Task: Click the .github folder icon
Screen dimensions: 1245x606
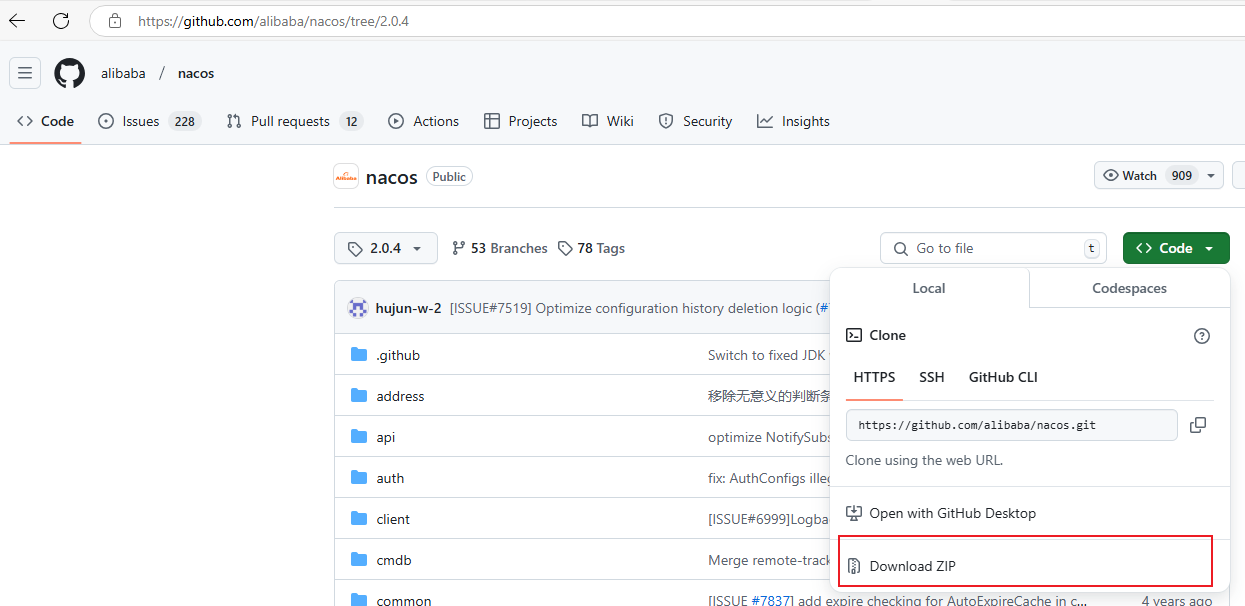Action: click(359, 355)
